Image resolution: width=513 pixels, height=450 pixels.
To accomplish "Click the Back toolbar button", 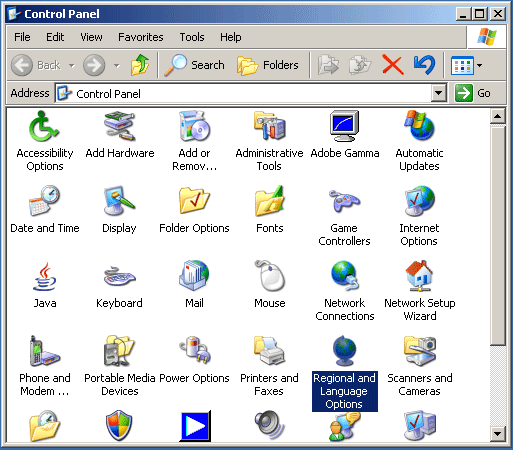I will tap(36, 65).
